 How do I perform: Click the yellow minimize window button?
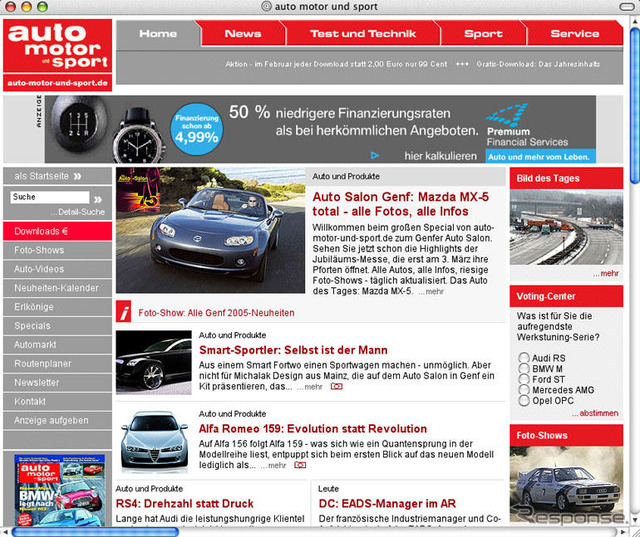click(27, 7)
